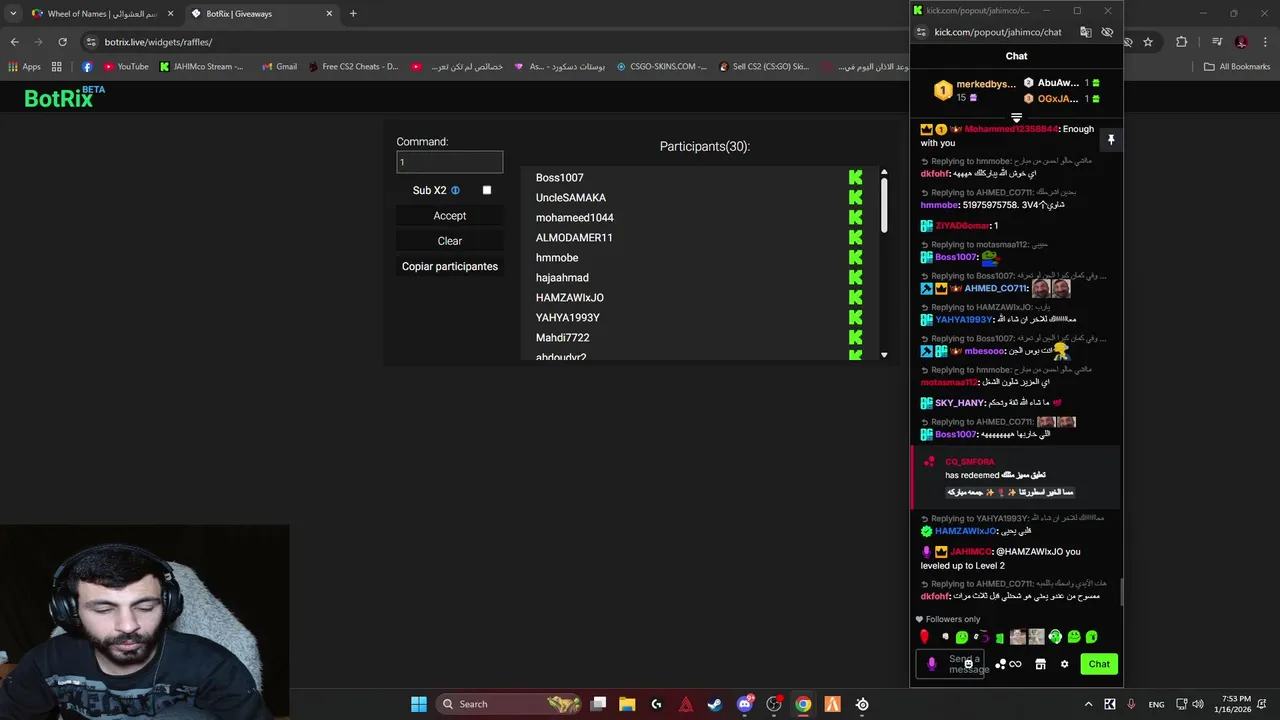Screen dimensions: 1280x720
Task: Open the ENG language switcher
Action: 1156,704
